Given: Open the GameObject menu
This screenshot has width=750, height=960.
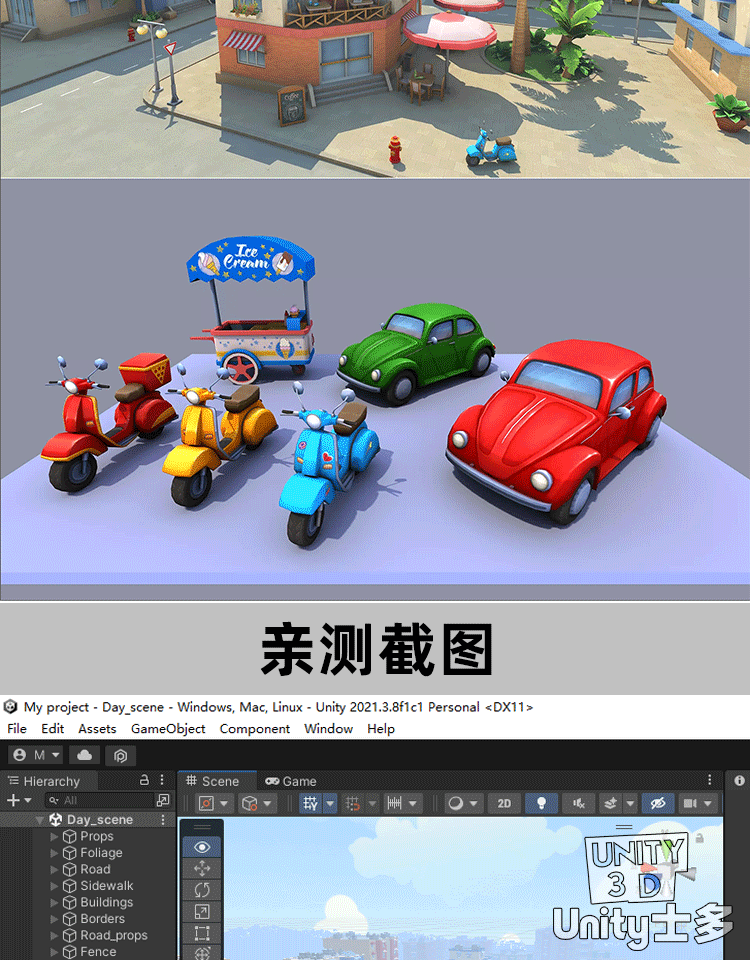Looking at the screenshot, I should click(168, 729).
